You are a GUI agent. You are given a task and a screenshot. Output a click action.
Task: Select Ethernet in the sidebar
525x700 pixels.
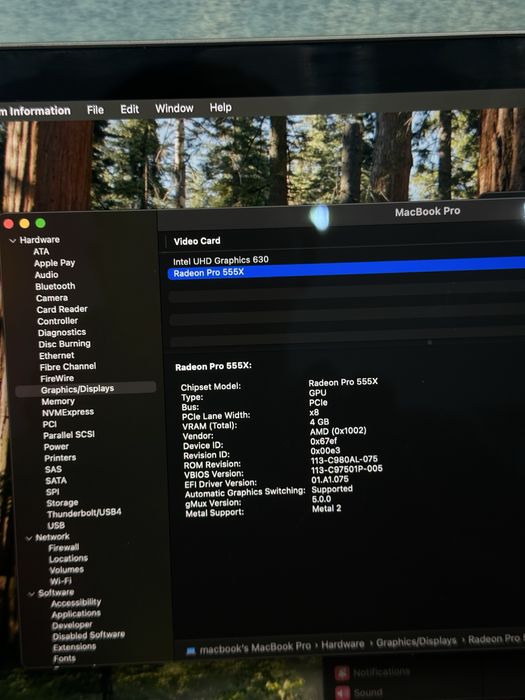click(57, 355)
